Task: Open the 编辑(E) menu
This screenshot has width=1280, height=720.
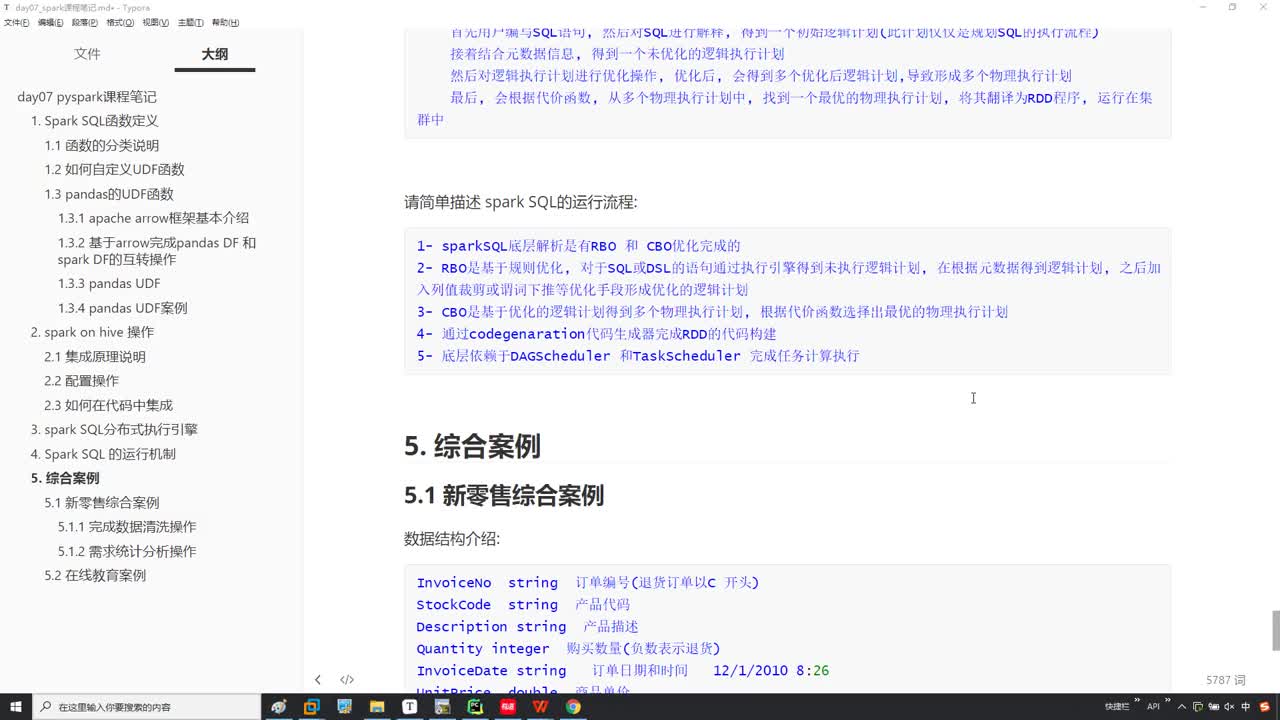Action: (50, 22)
